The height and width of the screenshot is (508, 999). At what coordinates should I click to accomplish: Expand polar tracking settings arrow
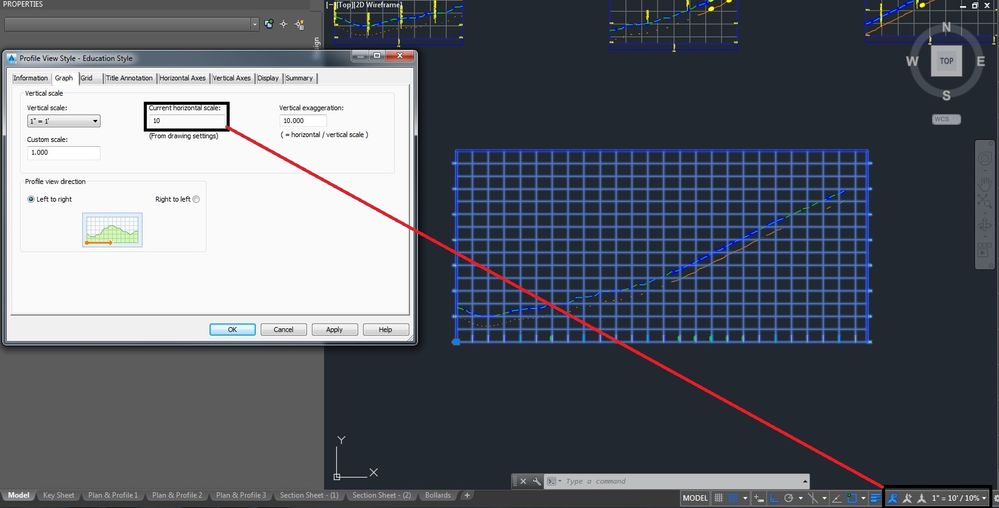click(801, 498)
